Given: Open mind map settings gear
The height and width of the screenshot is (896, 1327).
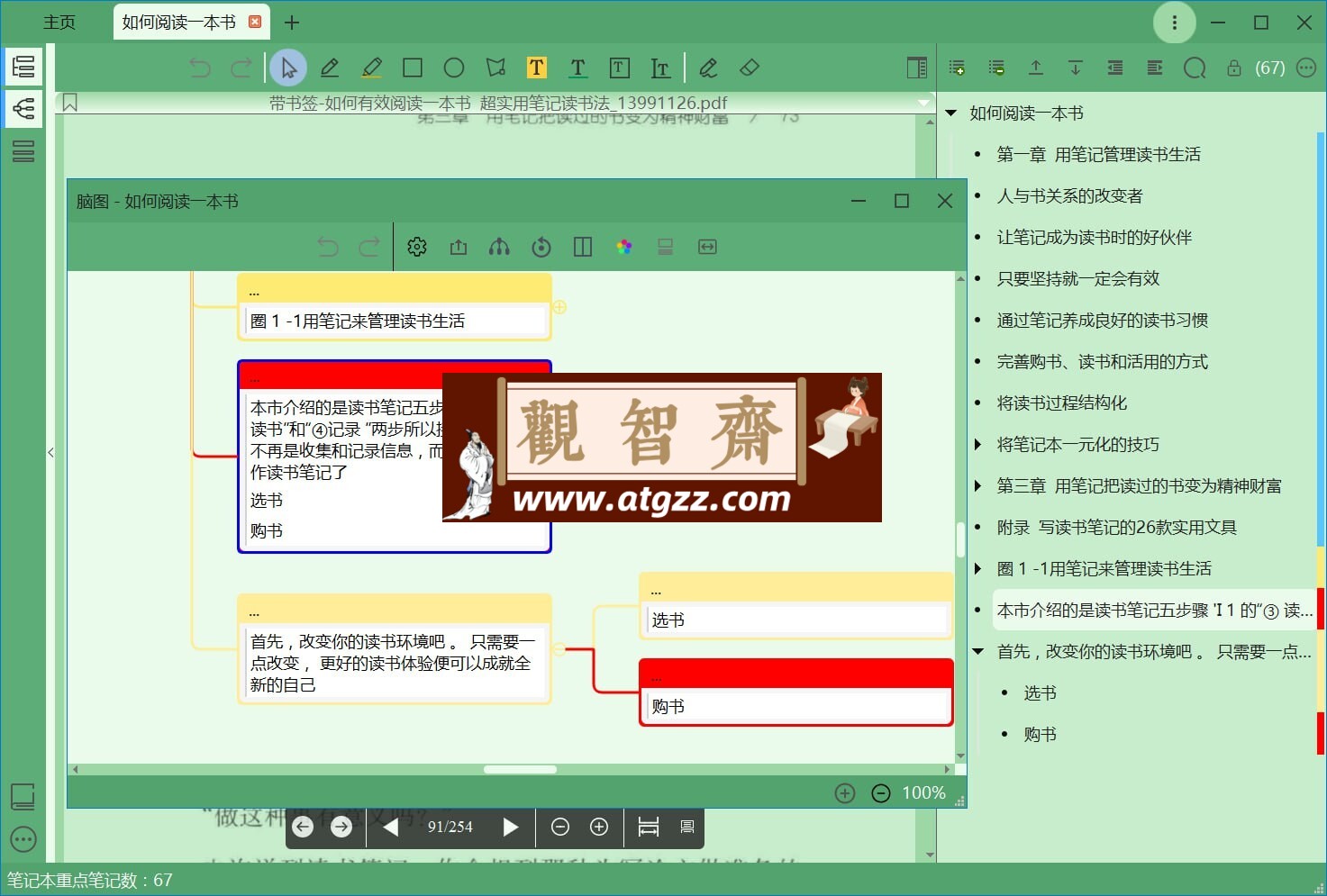Looking at the screenshot, I should [417, 247].
